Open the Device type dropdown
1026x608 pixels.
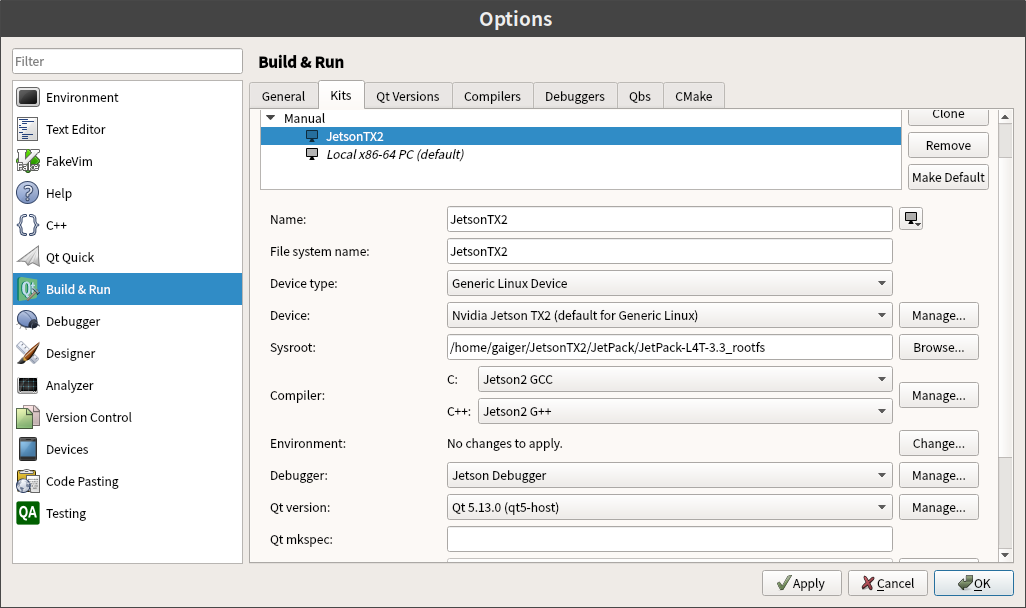pos(668,283)
